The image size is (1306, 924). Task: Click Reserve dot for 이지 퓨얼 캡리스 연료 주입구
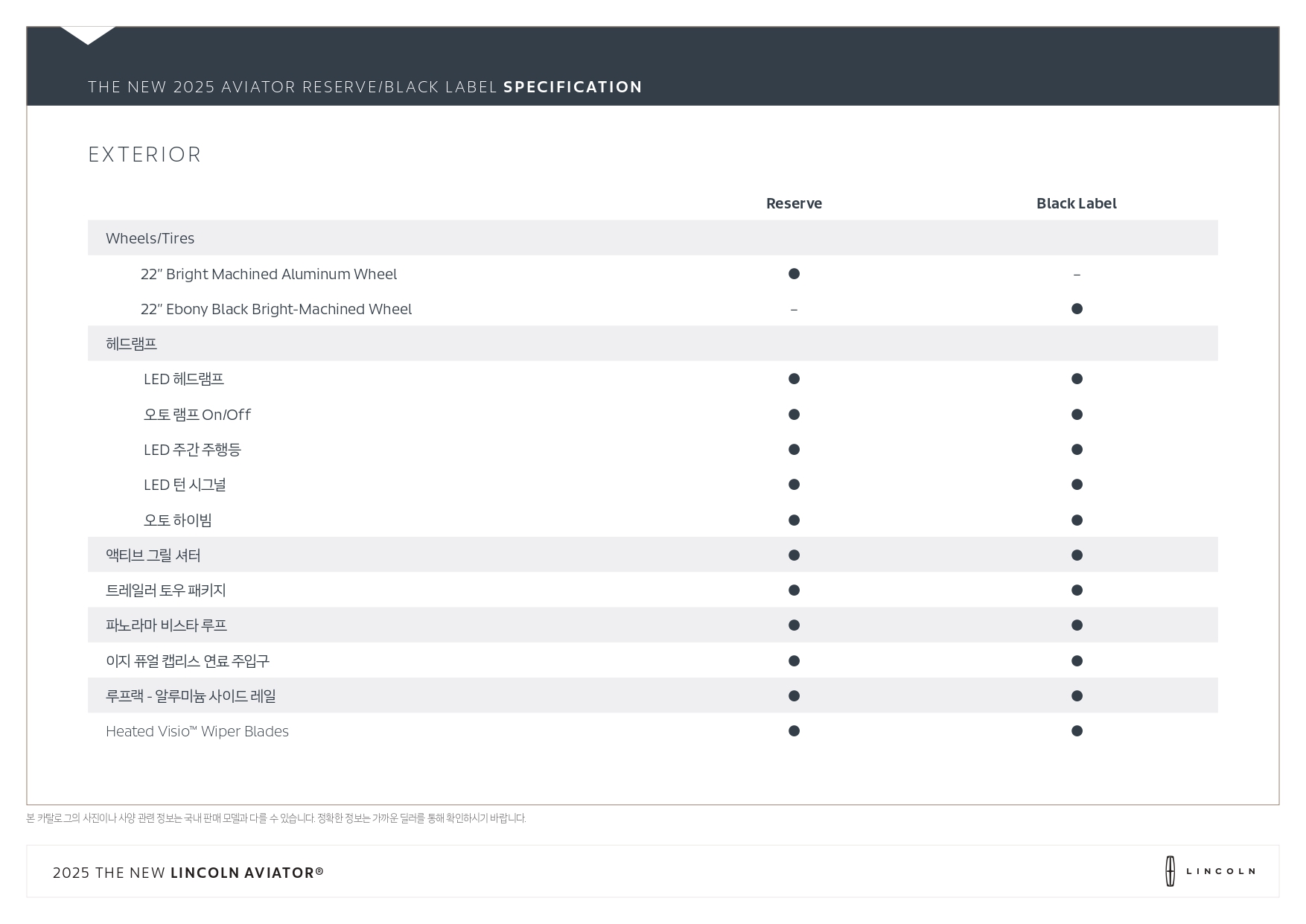click(794, 661)
